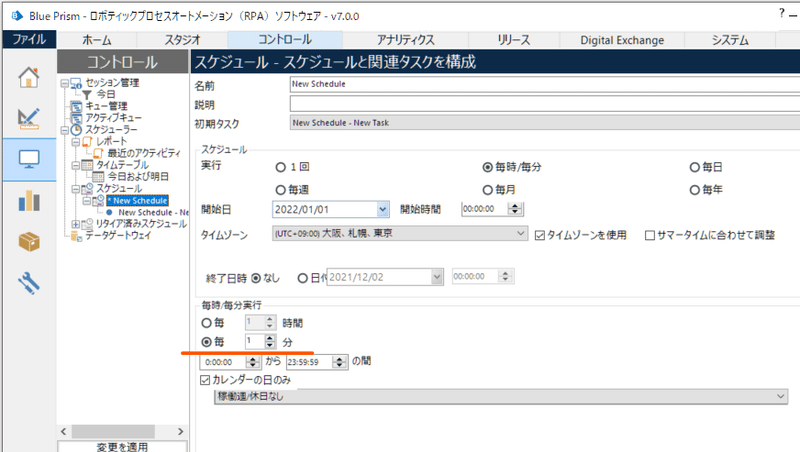Expand the リタイア済みスケジュール node
This screenshot has height=452, width=800.
[76, 224]
